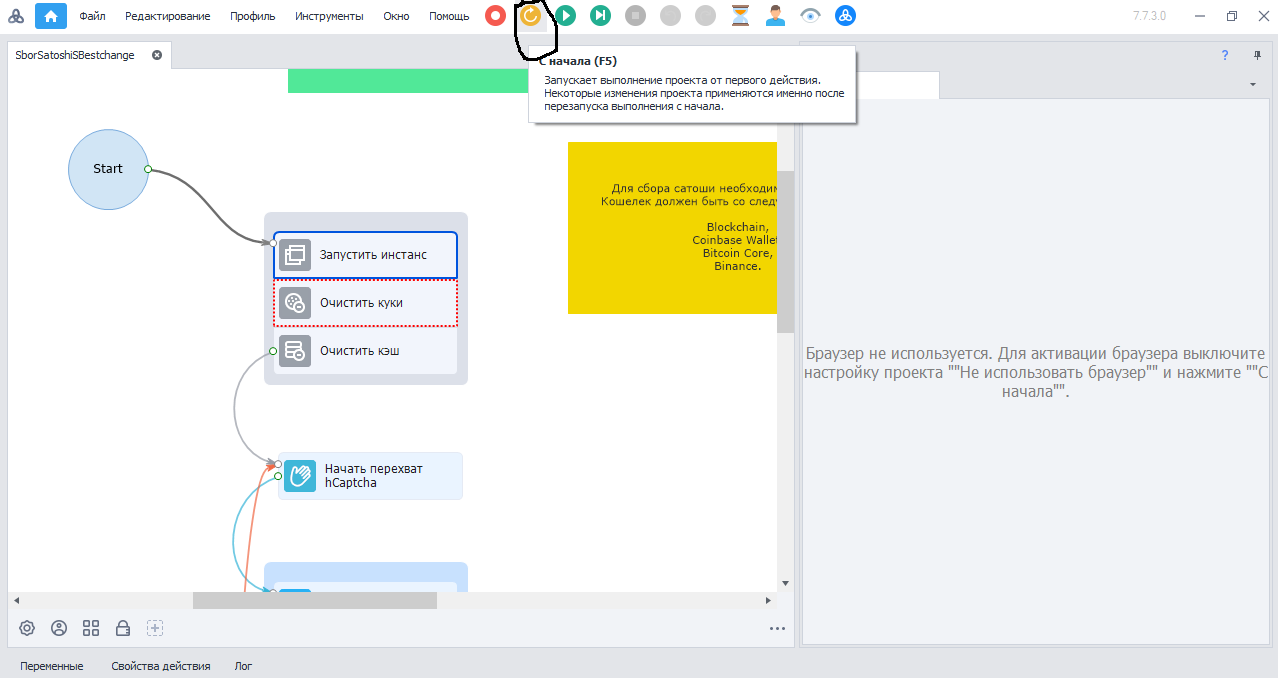
Task: Open the profile person icon in the toolbar
Action: coord(775,15)
